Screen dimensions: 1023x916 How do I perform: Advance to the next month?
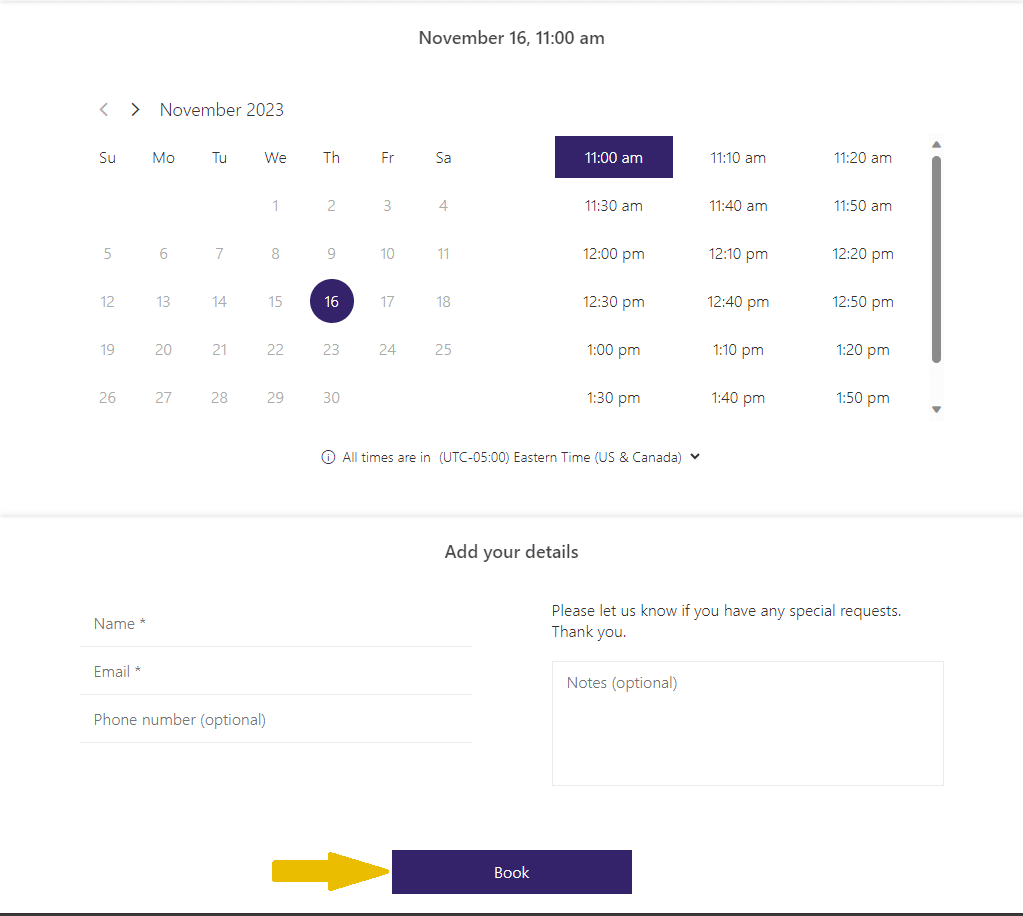(135, 110)
